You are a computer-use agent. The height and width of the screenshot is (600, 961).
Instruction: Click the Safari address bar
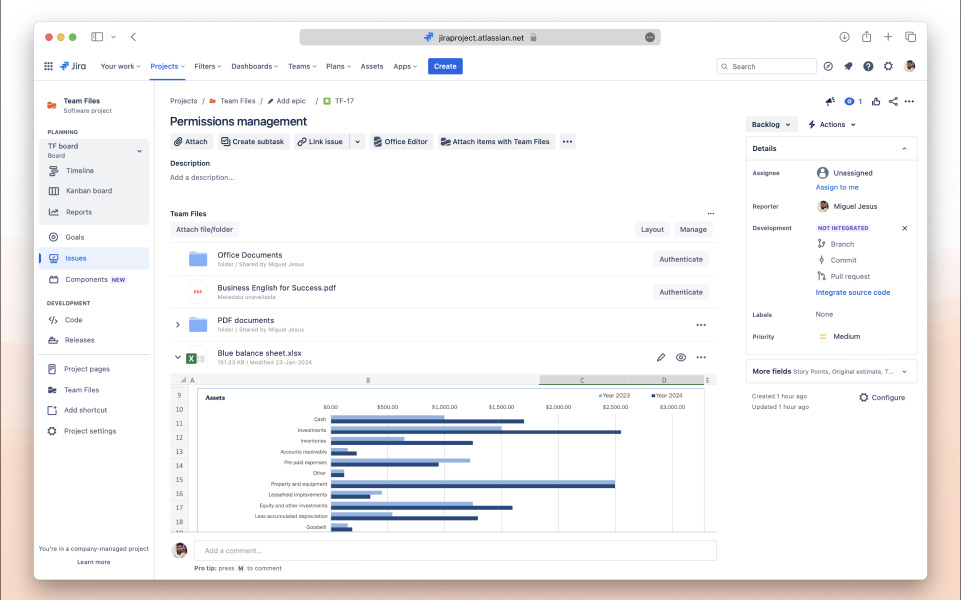point(480,37)
